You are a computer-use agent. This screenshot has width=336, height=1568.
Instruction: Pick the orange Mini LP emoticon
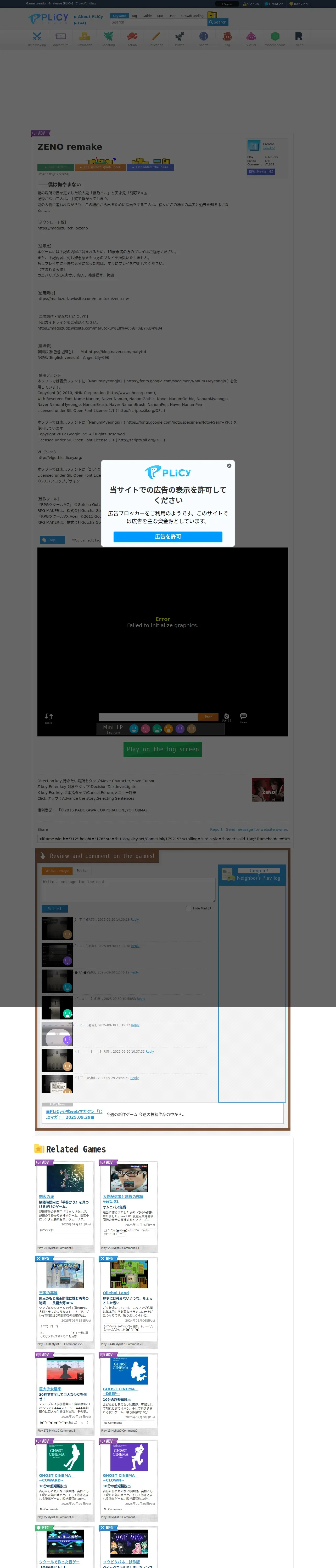pyautogui.click(x=168, y=729)
